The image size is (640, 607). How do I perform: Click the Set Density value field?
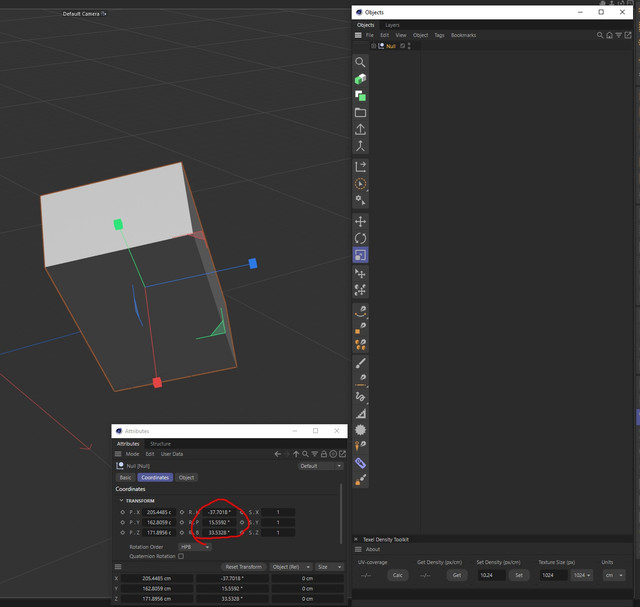[x=491, y=575]
